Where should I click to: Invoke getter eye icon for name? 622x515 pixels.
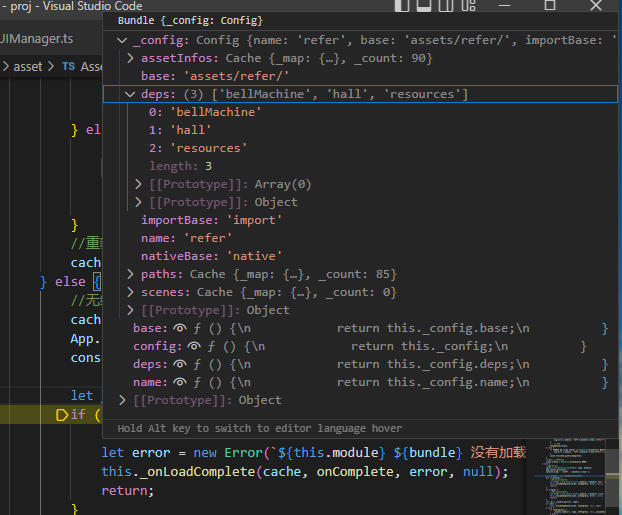coord(180,382)
